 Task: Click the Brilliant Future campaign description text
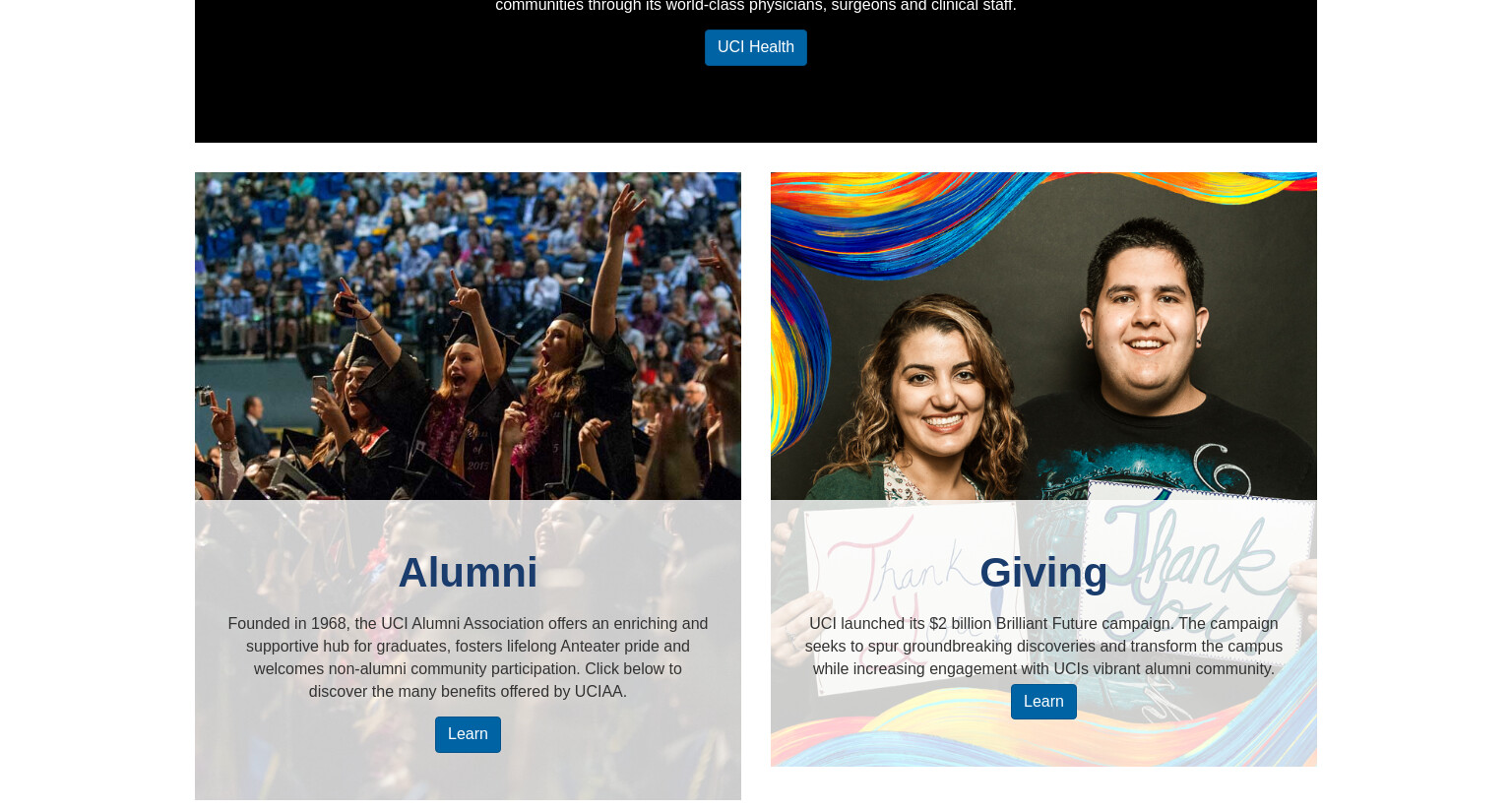1043,646
